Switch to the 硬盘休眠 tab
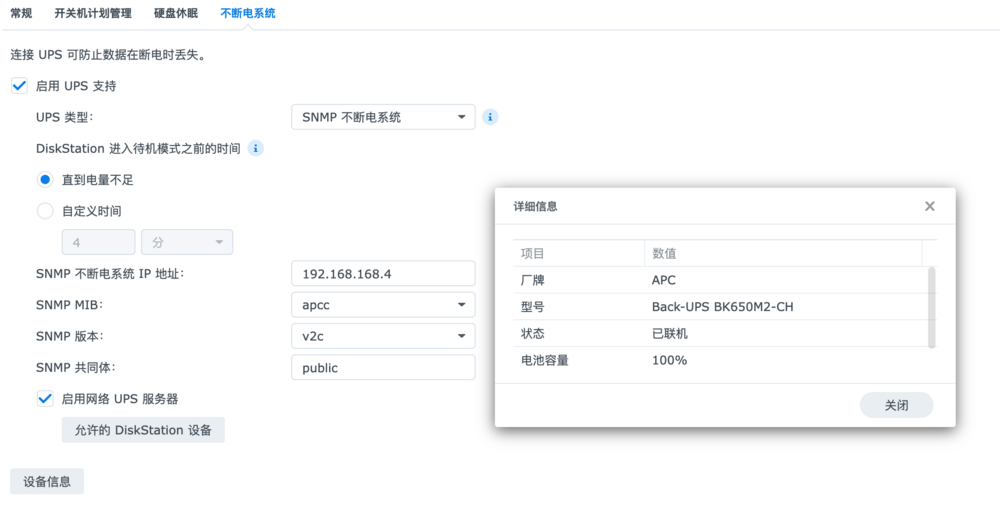The width and height of the screenshot is (1000, 520). tap(176, 13)
